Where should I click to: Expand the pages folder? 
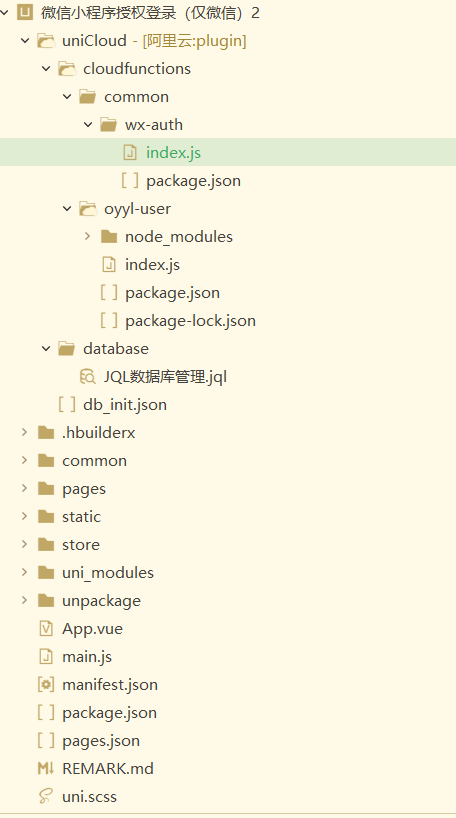25,489
